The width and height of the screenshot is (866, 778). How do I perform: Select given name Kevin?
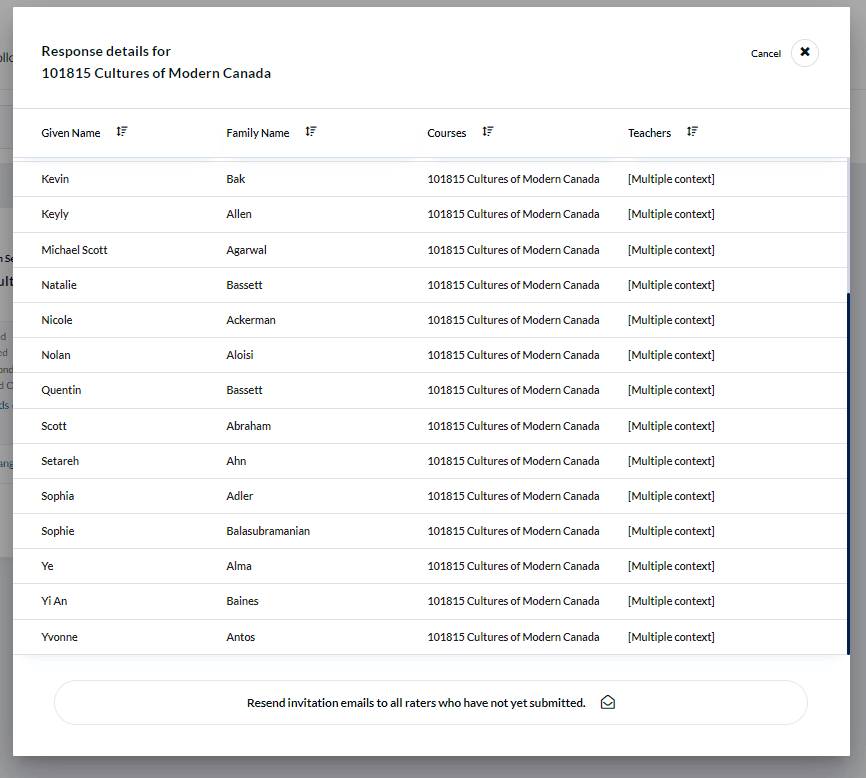[55, 179]
